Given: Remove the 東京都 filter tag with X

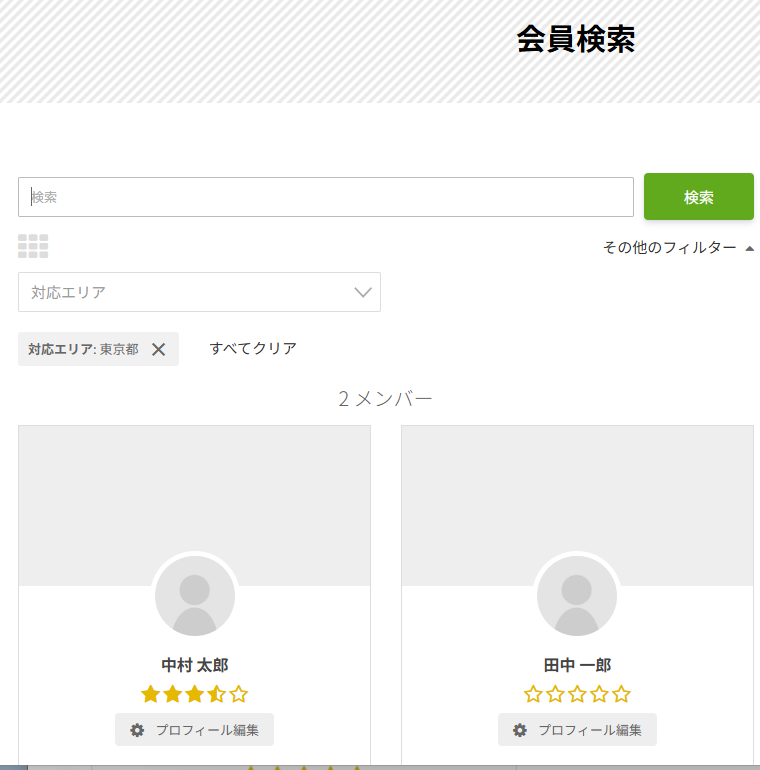Looking at the screenshot, I should [158, 349].
